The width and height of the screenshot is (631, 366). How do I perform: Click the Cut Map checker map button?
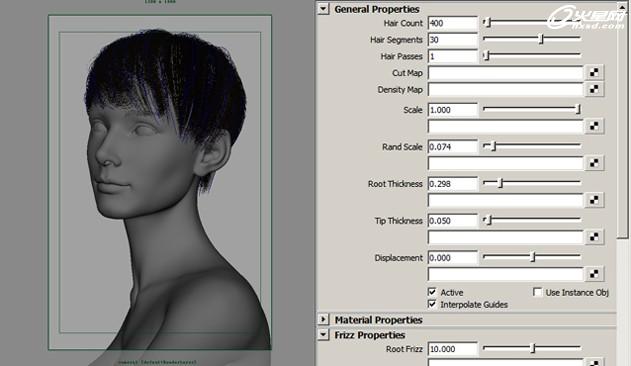point(594,72)
